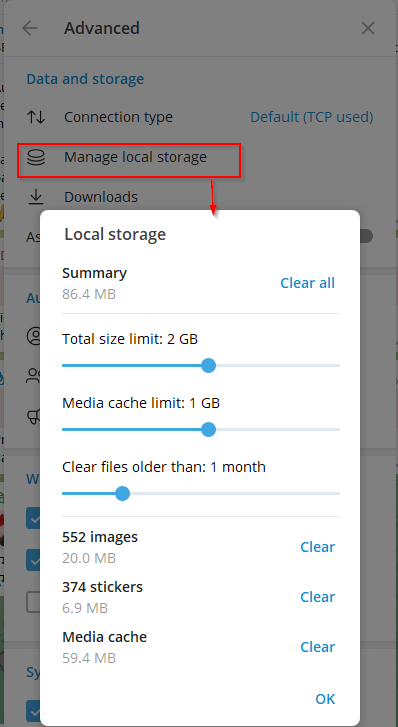Click the Downloads arrow icon
The image size is (398, 727).
[36, 198]
